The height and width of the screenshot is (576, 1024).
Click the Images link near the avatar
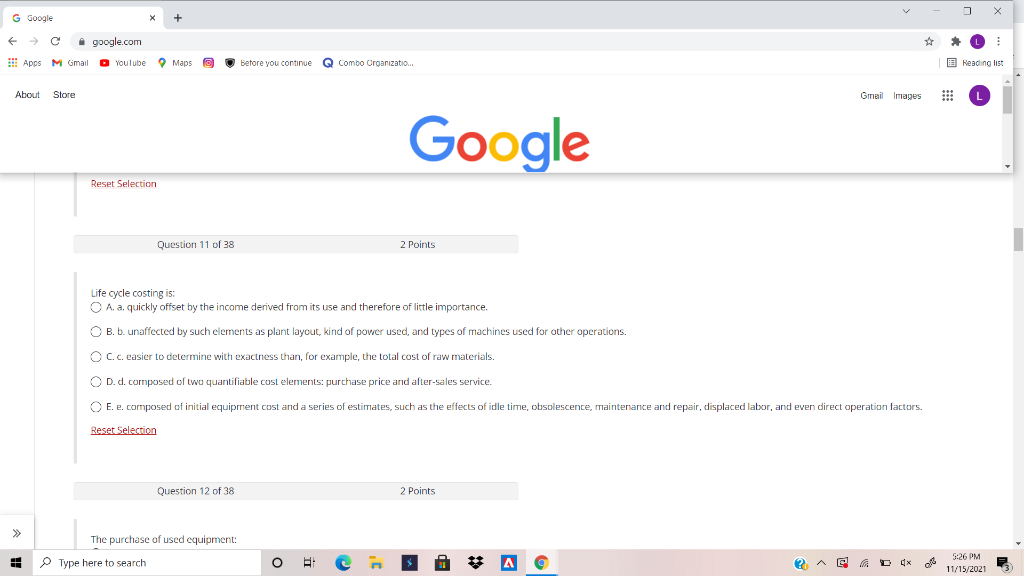(908, 95)
